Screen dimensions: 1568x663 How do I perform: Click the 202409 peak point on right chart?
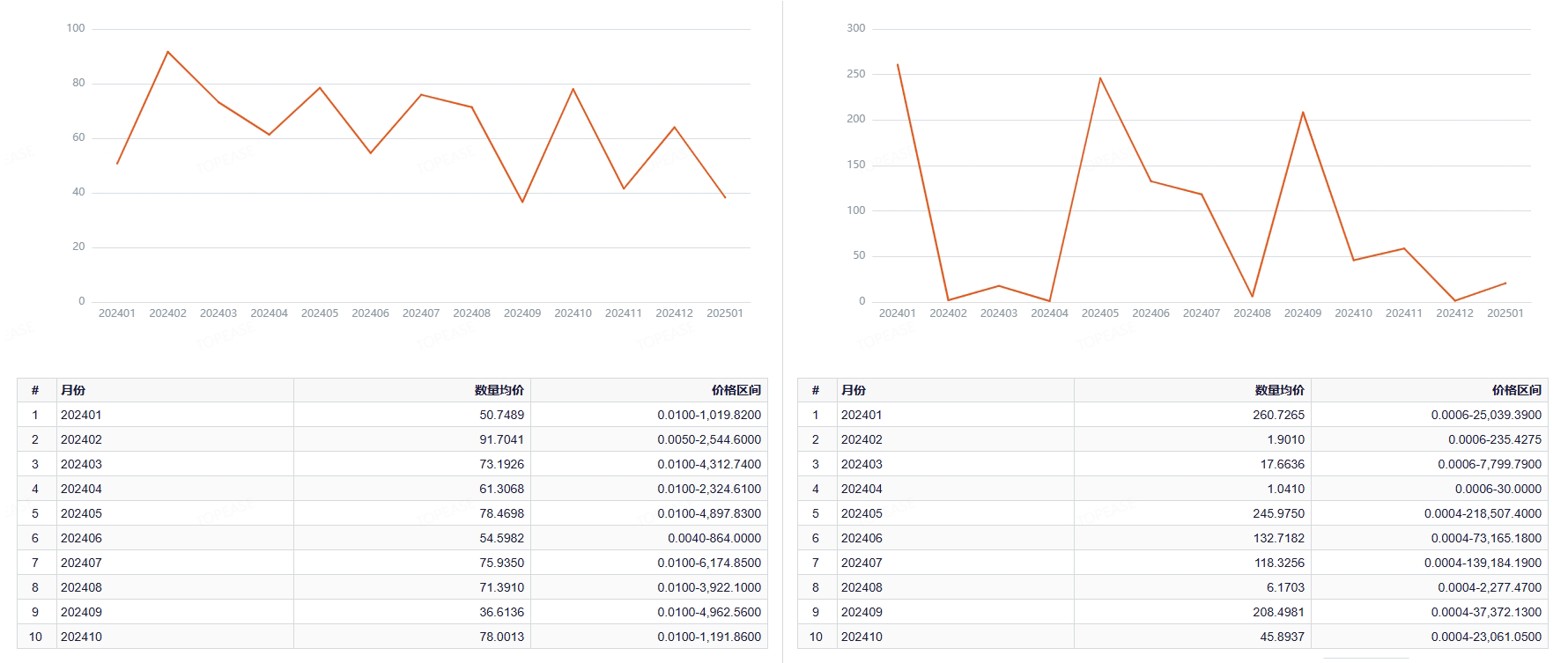coord(1303,112)
